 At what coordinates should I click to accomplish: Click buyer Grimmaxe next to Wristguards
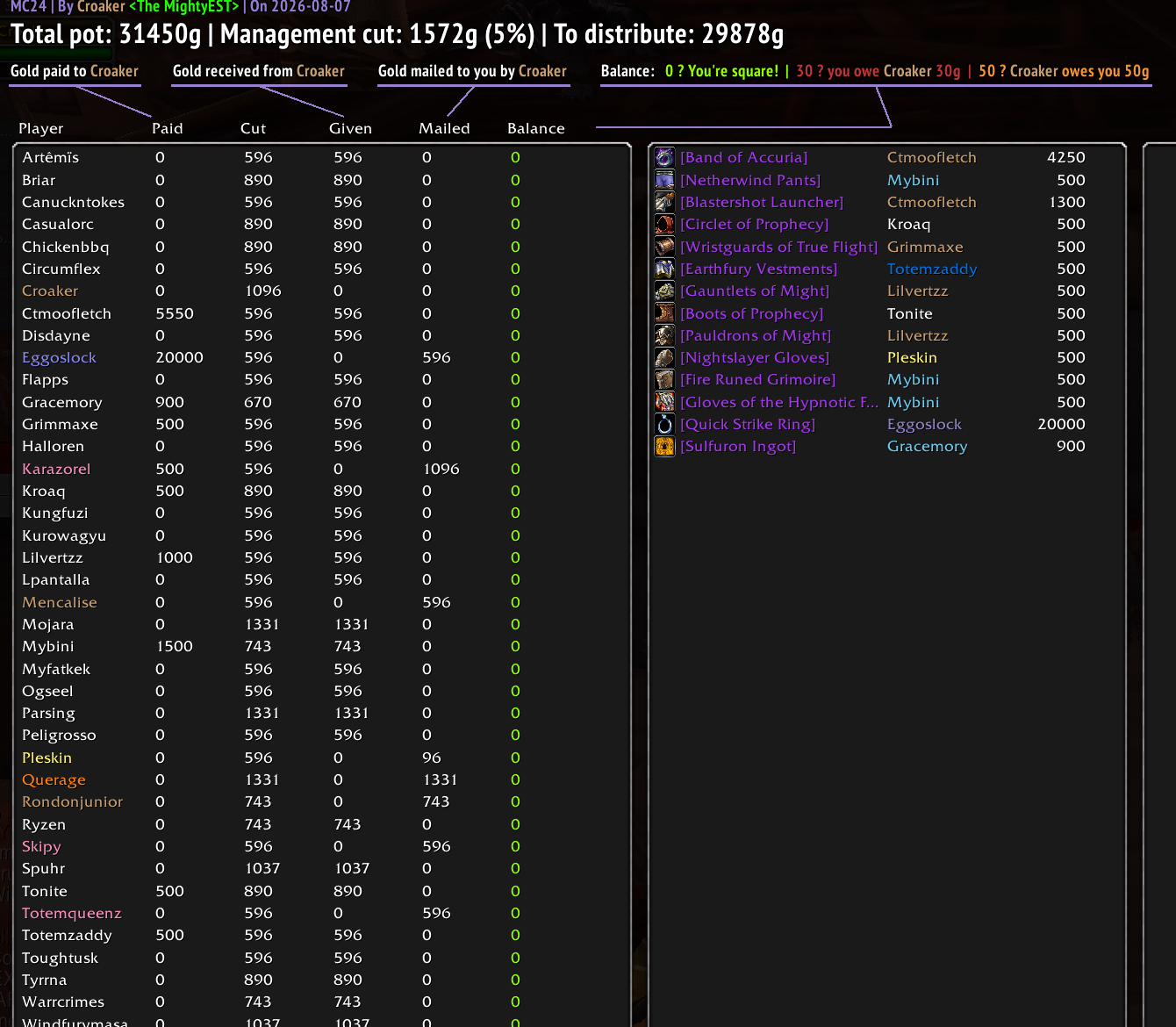(925, 247)
